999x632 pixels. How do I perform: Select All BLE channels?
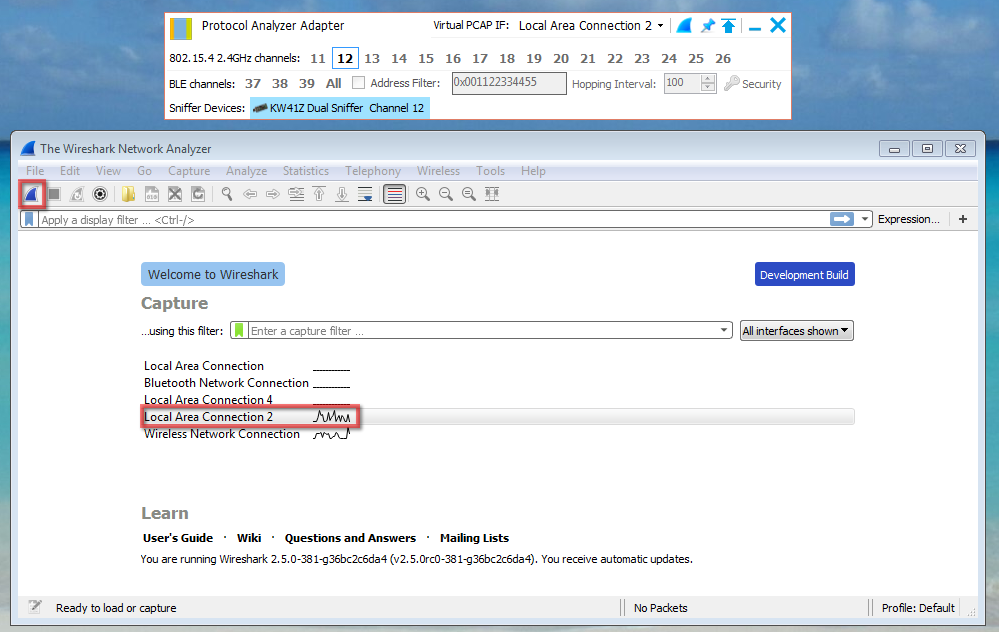[x=334, y=83]
